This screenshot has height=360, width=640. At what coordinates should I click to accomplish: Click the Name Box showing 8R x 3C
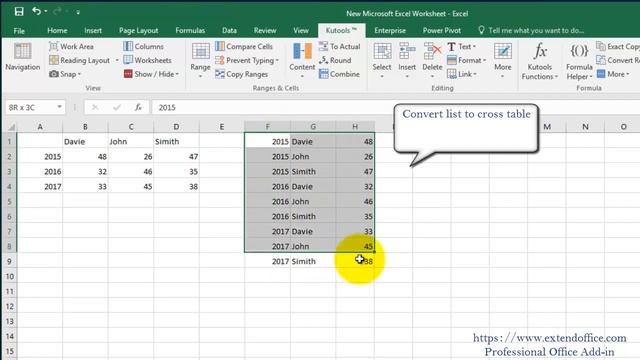click(31, 107)
